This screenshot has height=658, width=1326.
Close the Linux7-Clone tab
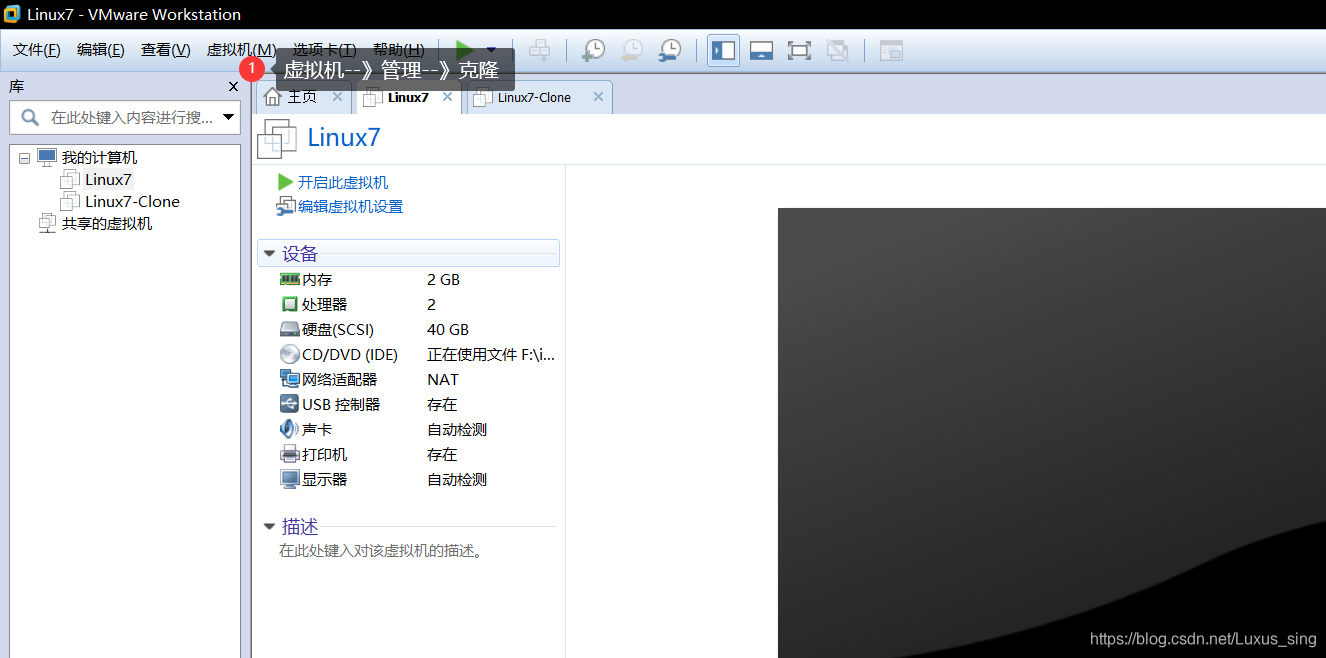pyautogui.click(x=598, y=97)
